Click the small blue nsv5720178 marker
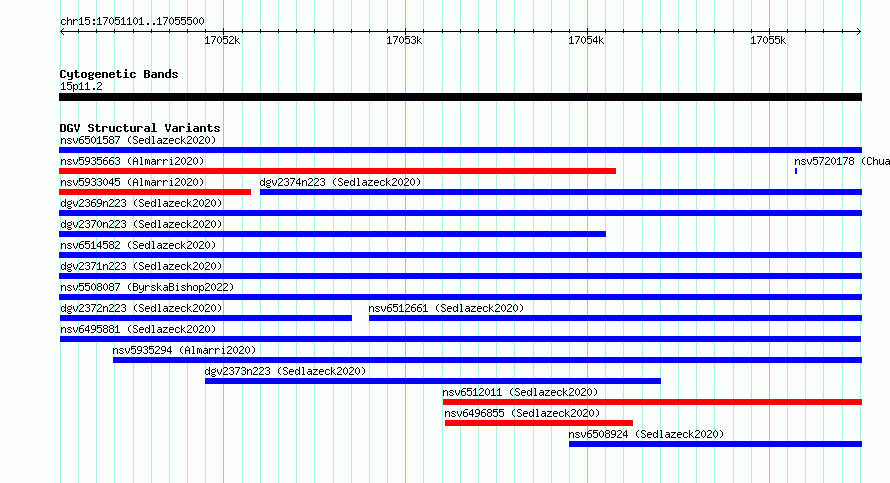Screen dimensions: 890x483 tap(796, 171)
